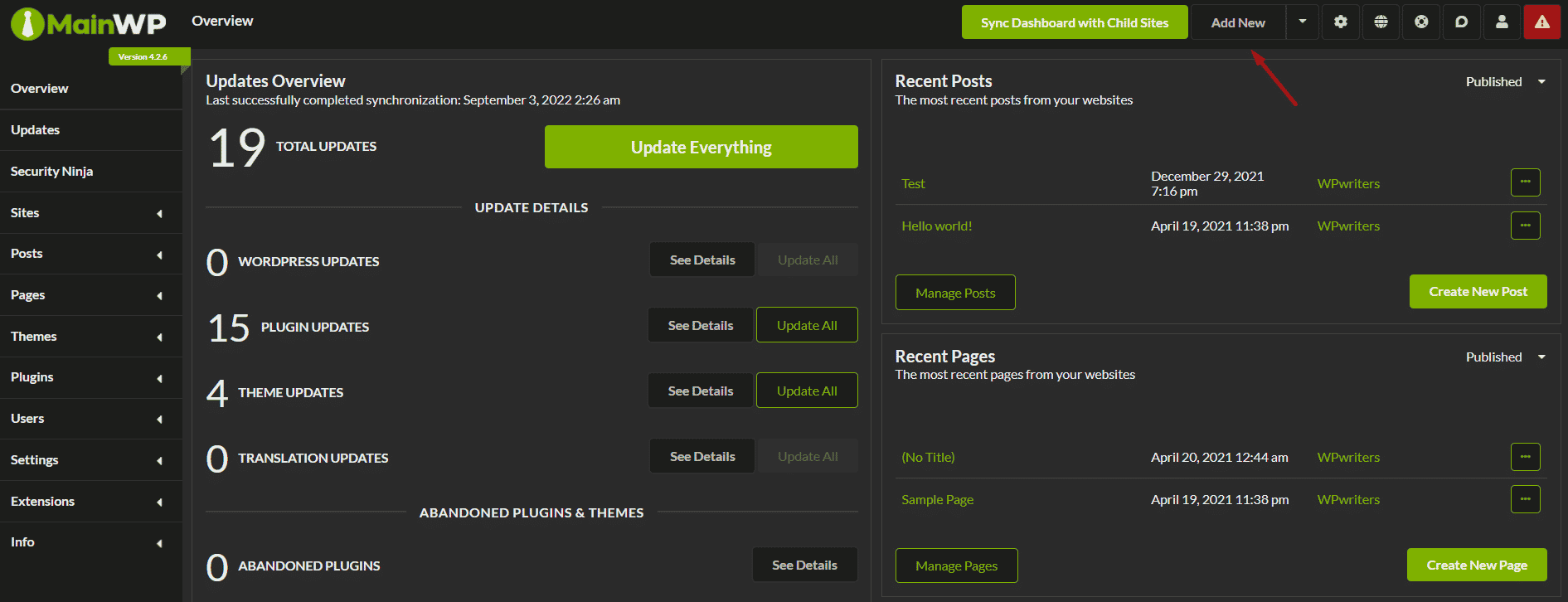Click the last synchronization timestamp text
Image resolution: width=1568 pixels, height=602 pixels.
click(413, 100)
